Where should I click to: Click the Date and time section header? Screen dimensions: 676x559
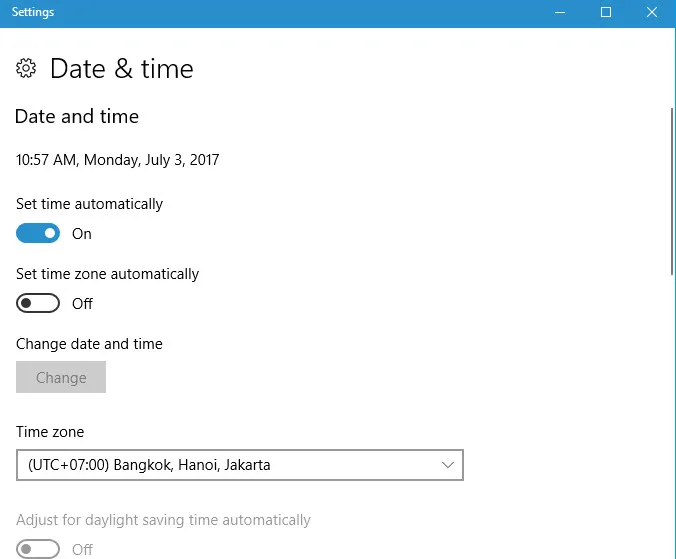coord(77,117)
